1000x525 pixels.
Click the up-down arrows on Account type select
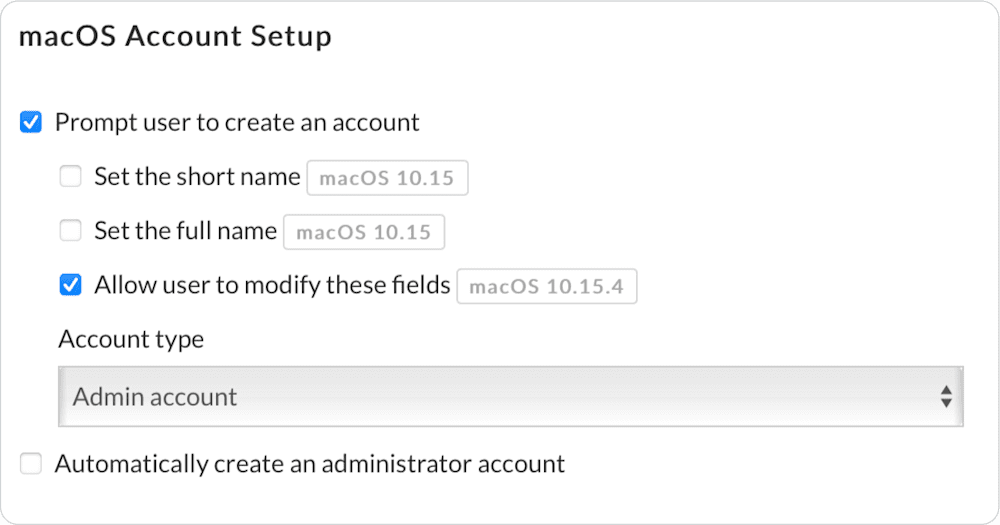(x=945, y=397)
